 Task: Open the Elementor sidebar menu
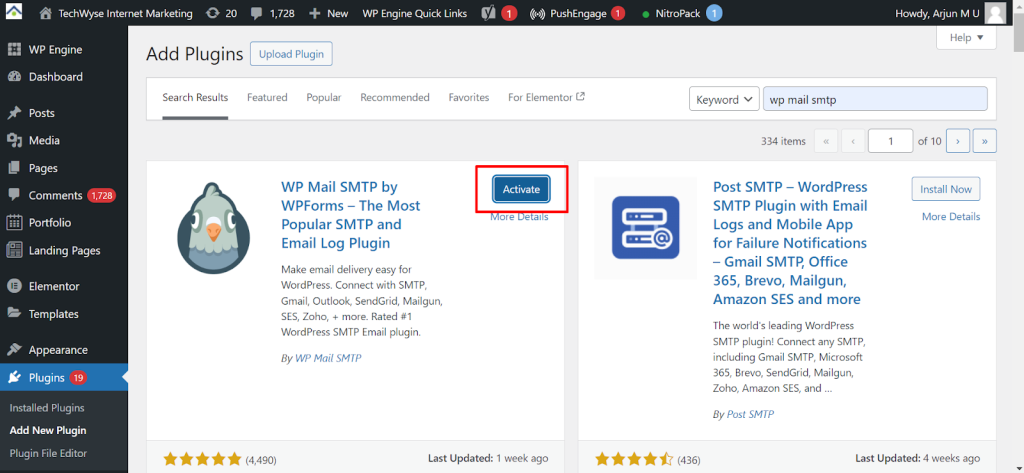53,286
